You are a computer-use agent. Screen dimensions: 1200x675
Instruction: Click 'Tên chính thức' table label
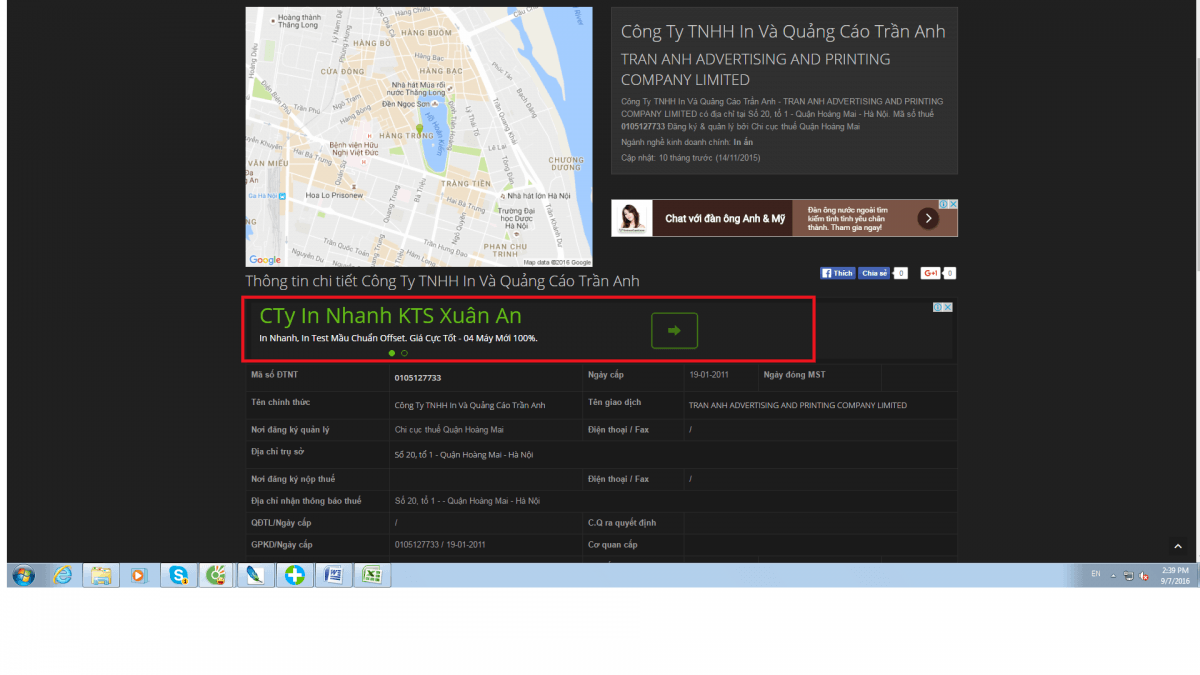tap(280, 402)
